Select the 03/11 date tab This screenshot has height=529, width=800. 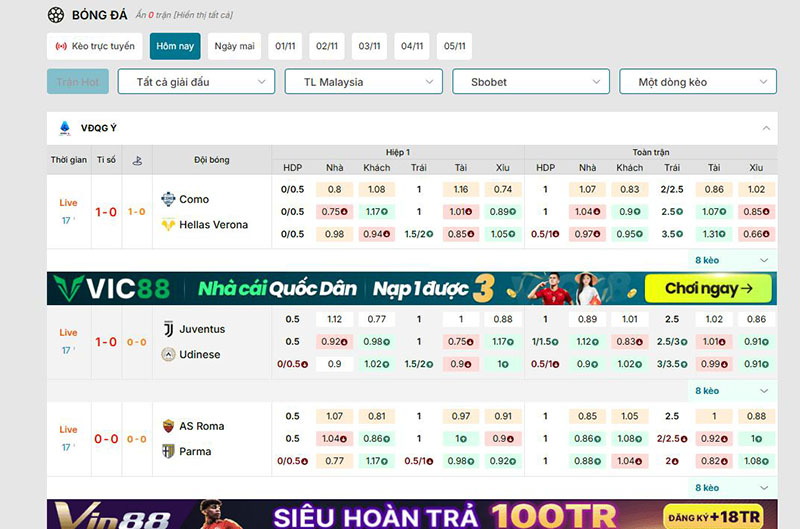pos(370,46)
